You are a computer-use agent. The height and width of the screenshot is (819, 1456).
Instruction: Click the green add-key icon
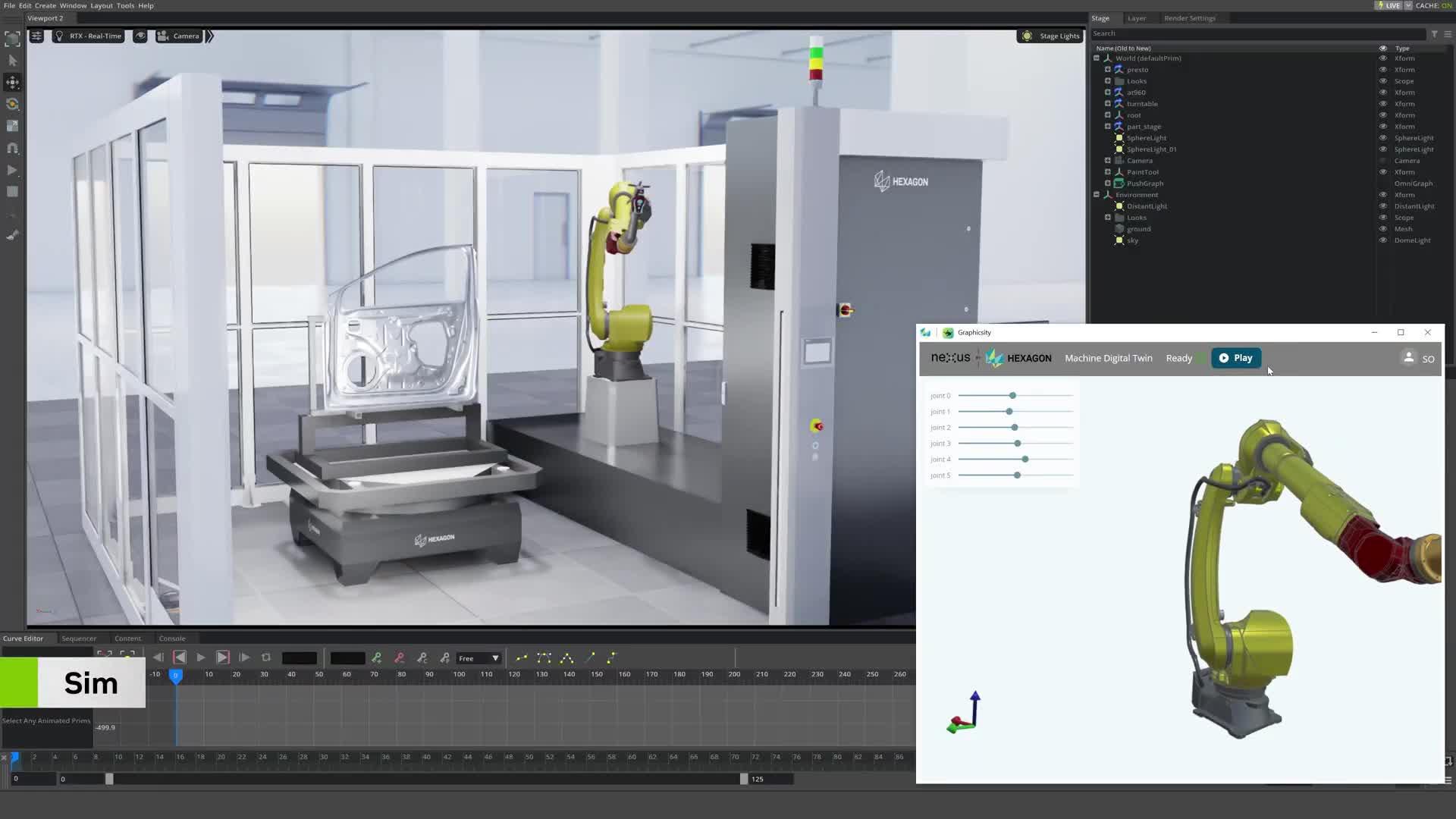click(377, 657)
